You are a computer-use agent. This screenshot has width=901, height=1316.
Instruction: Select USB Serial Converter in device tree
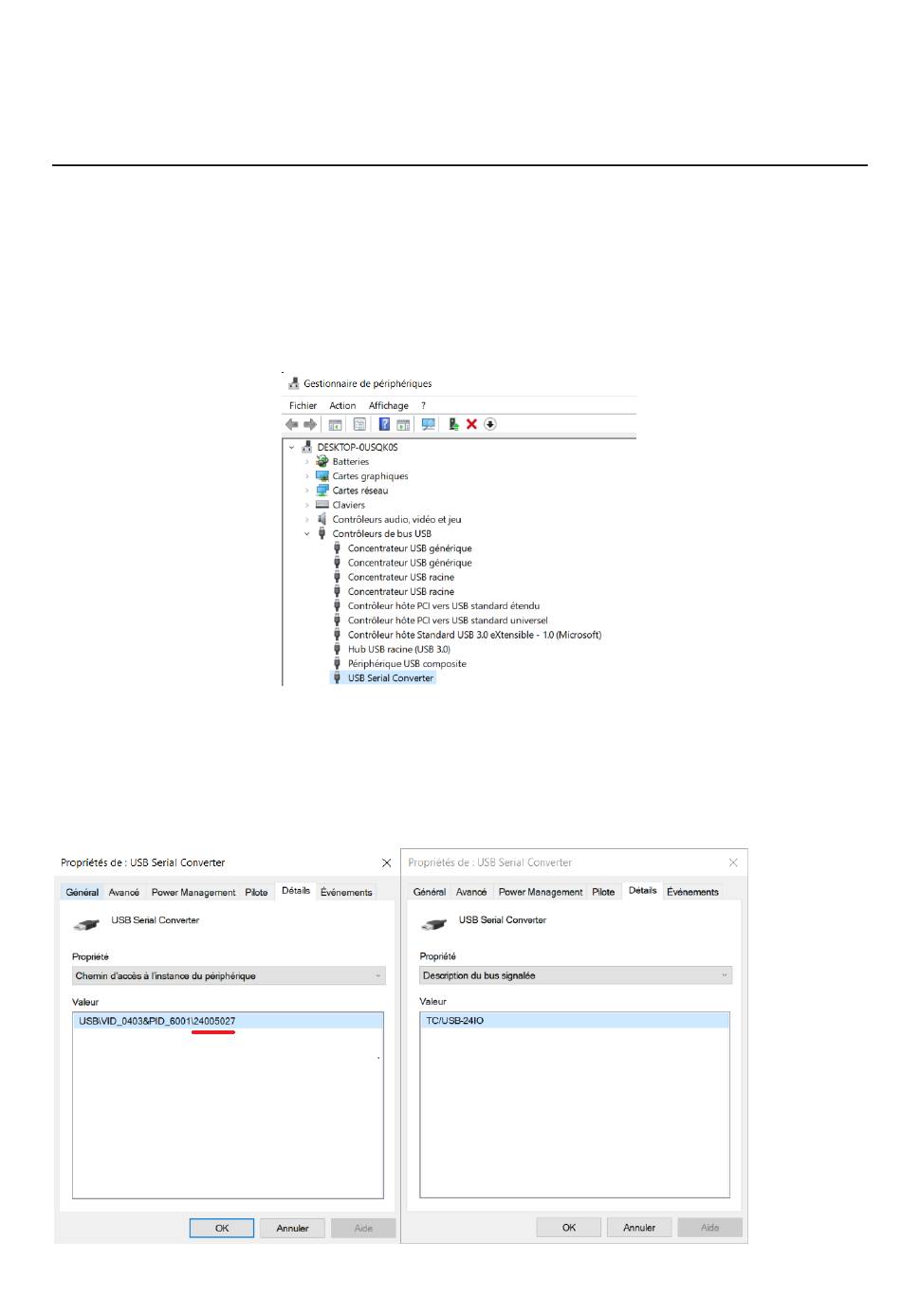390,678
